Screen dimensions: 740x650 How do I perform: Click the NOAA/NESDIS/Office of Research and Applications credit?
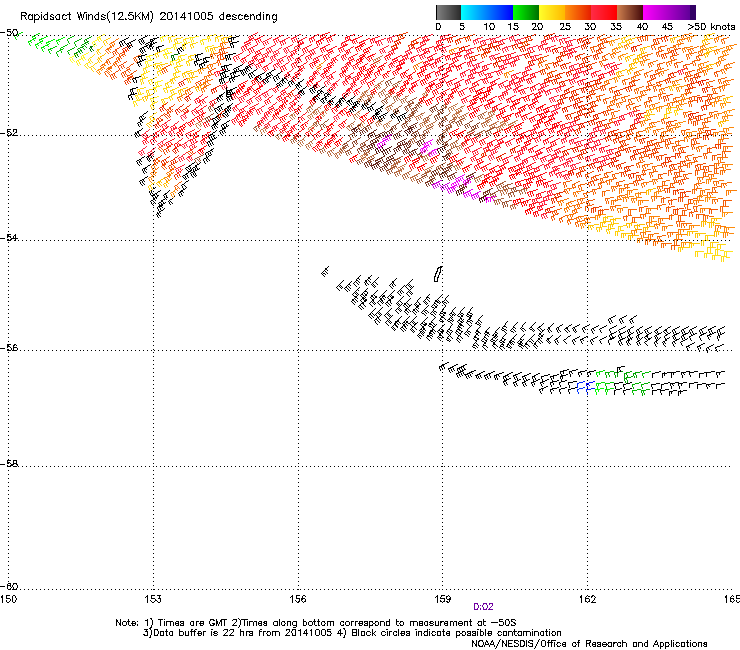(x=589, y=644)
